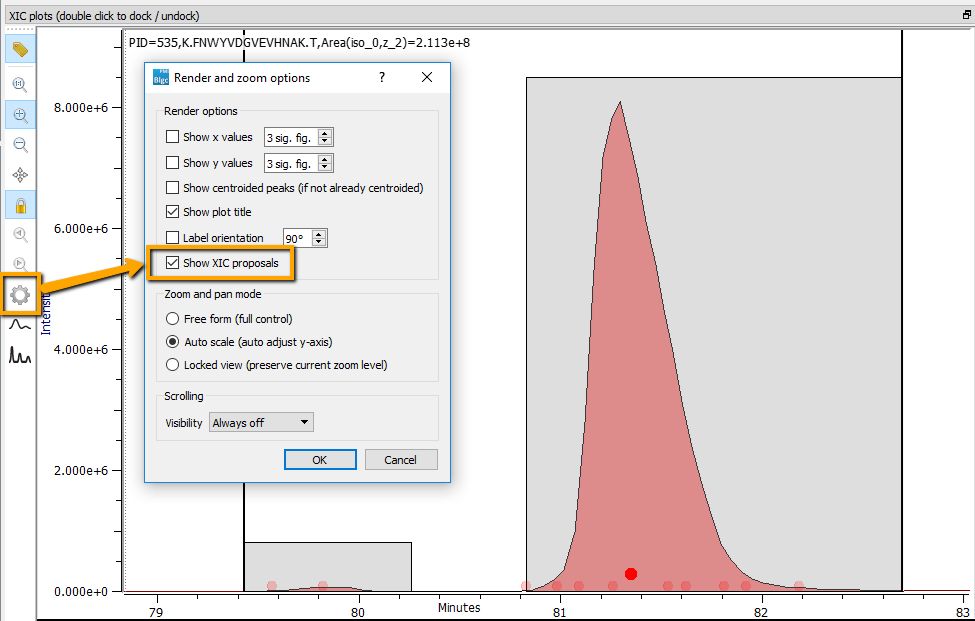Toggle the padlock lock icon

pos(20,205)
